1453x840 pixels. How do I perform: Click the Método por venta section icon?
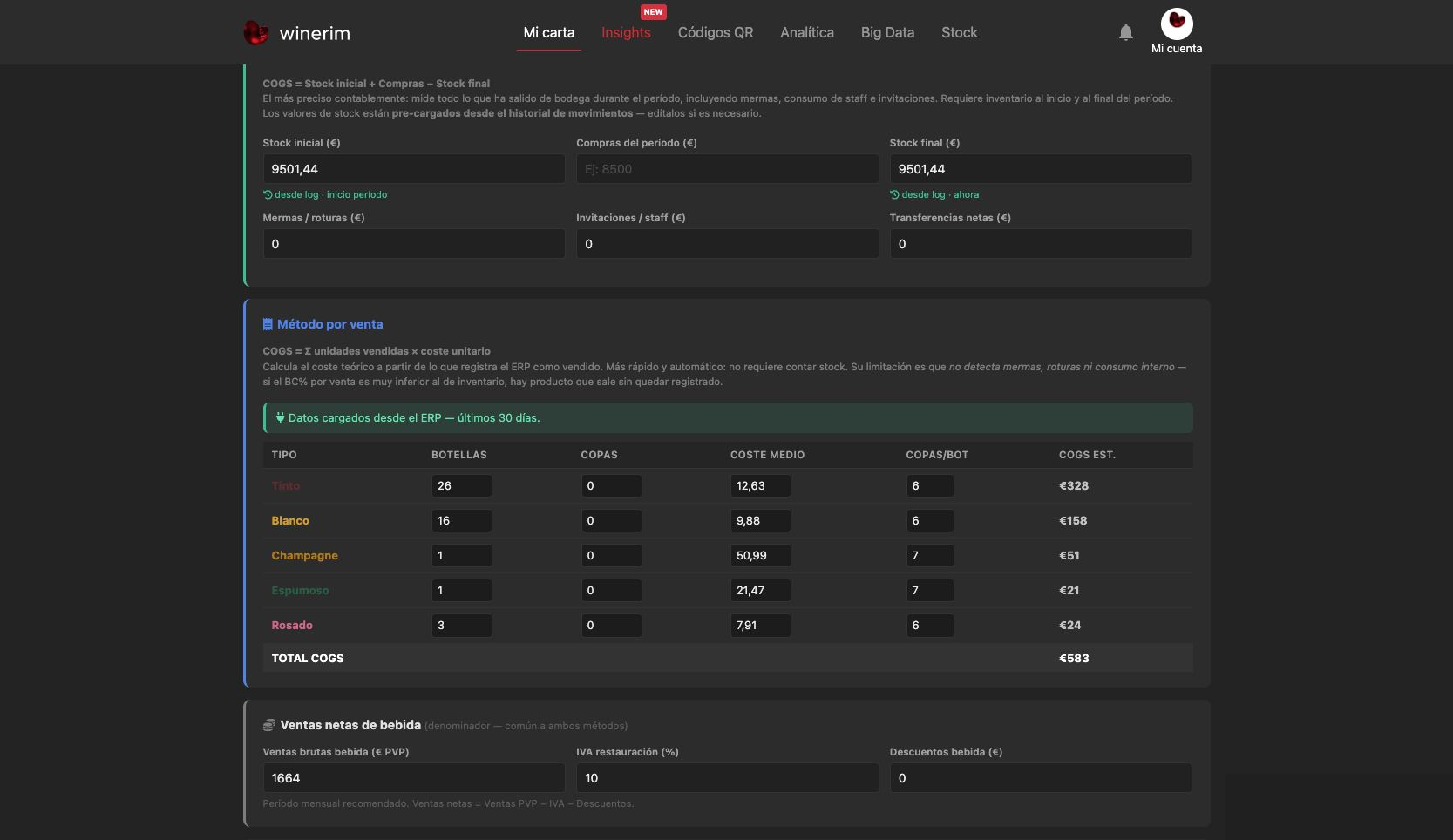tap(268, 324)
